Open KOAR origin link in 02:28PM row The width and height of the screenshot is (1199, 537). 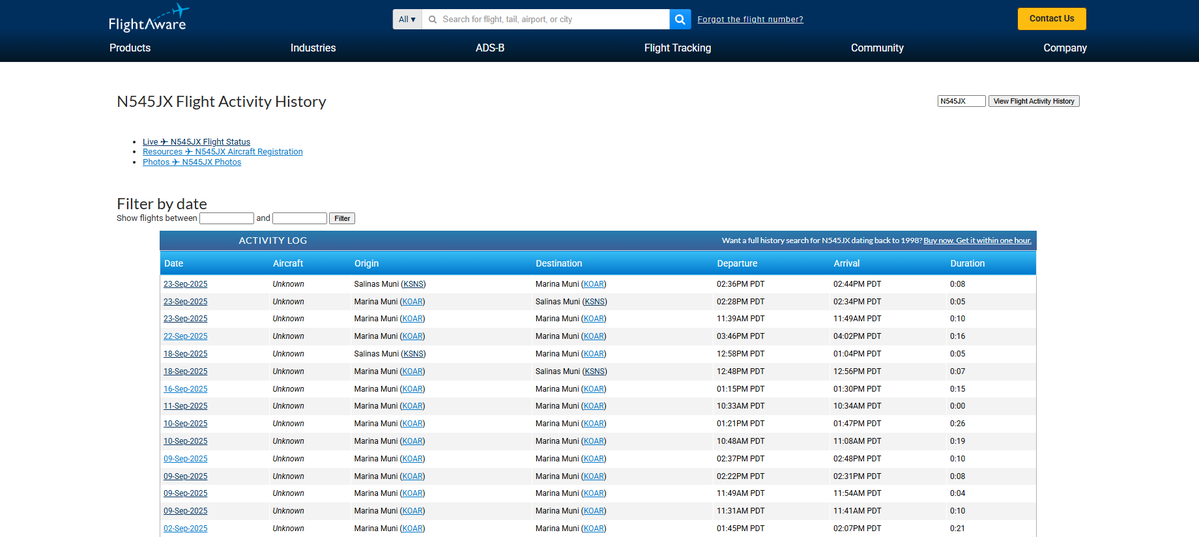click(413, 301)
